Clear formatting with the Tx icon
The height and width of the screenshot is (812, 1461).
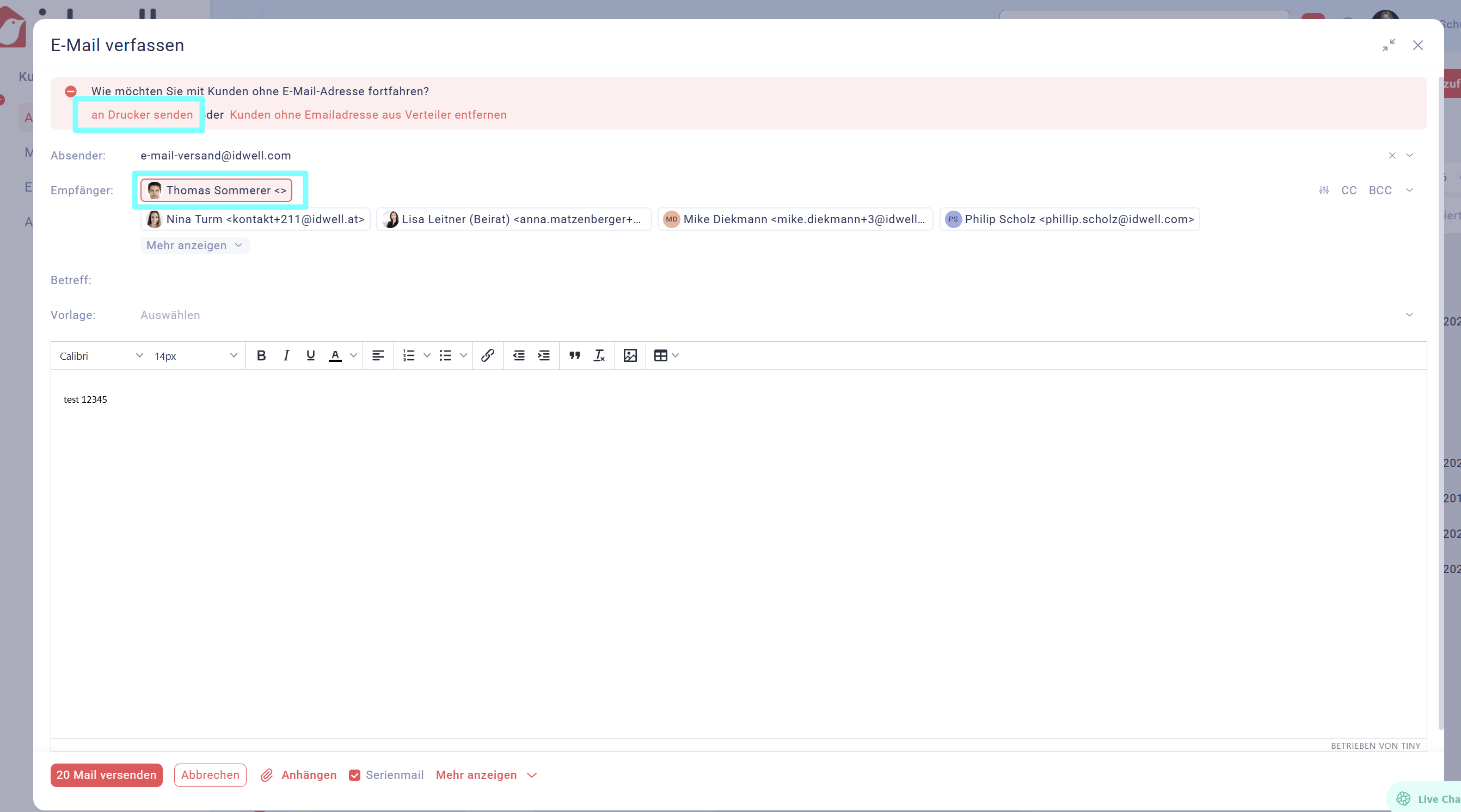[599, 355]
